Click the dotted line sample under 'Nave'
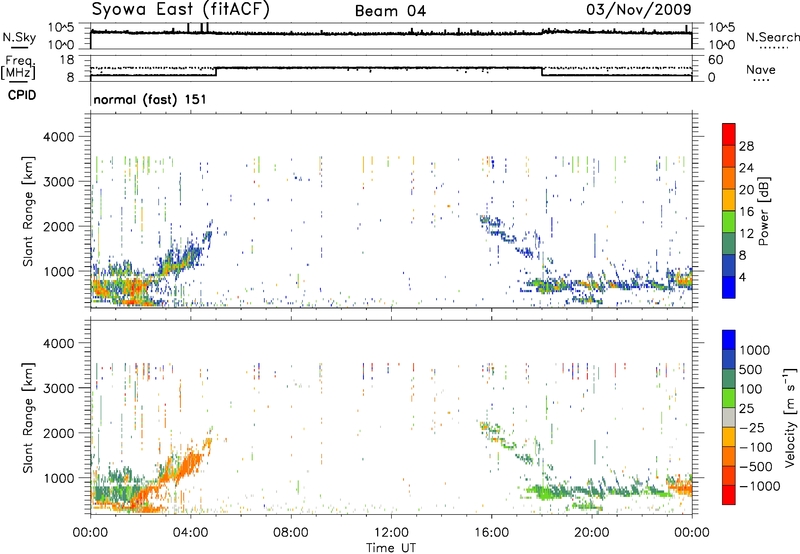Screen dimensions: 800x554 (x=762, y=81)
